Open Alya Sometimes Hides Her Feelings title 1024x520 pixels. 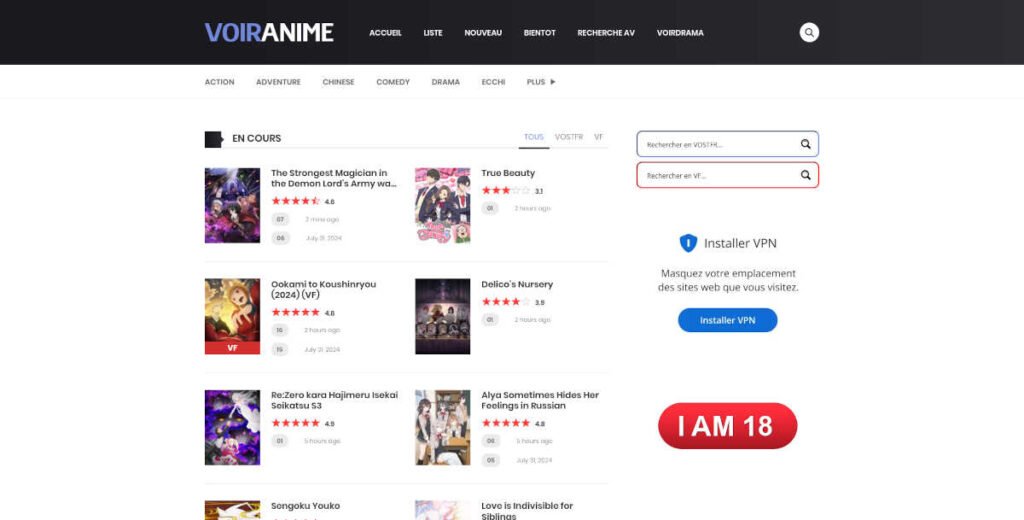coord(540,400)
